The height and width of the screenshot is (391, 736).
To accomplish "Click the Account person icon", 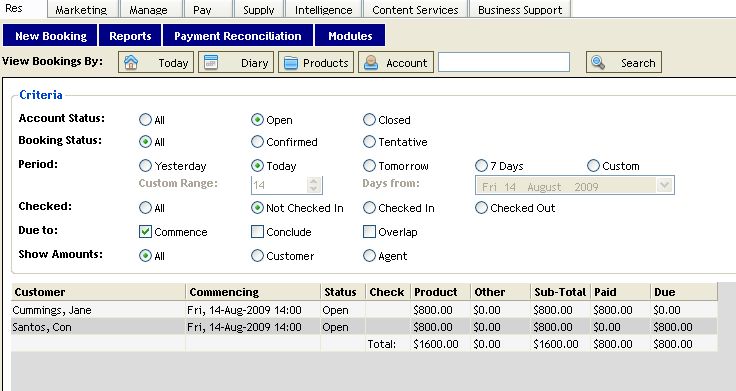I will (x=371, y=63).
